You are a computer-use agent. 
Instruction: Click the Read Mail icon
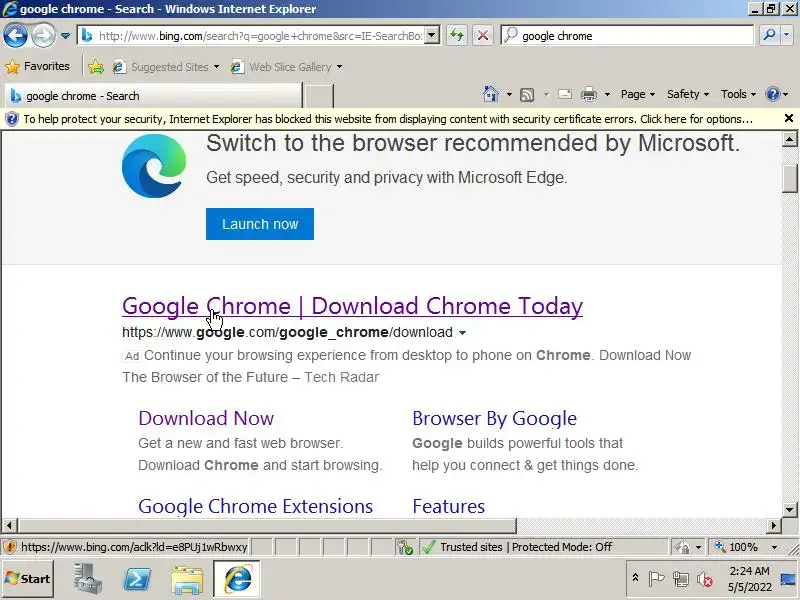(565, 94)
